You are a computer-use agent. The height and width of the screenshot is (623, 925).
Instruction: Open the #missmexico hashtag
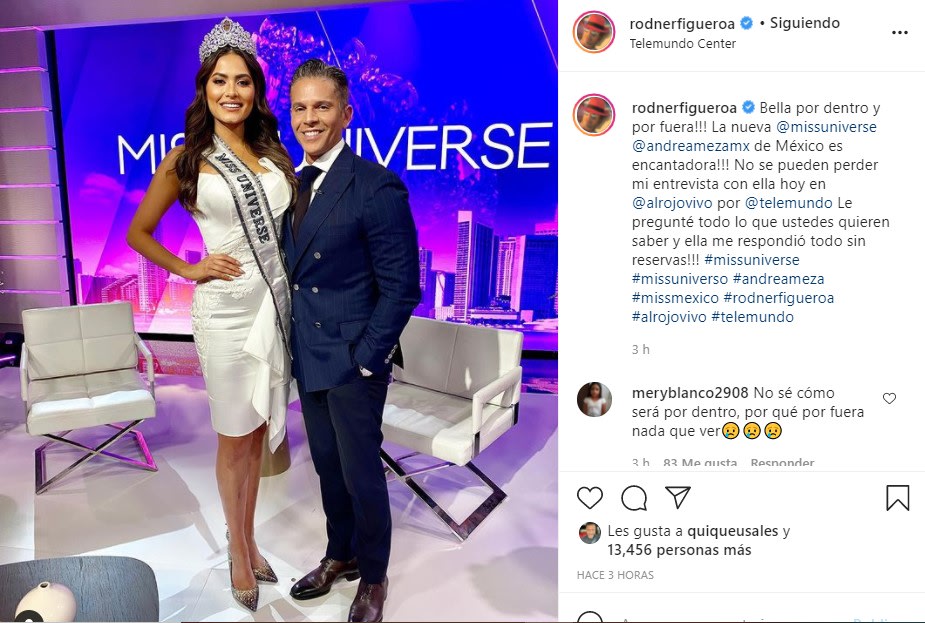click(x=675, y=298)
